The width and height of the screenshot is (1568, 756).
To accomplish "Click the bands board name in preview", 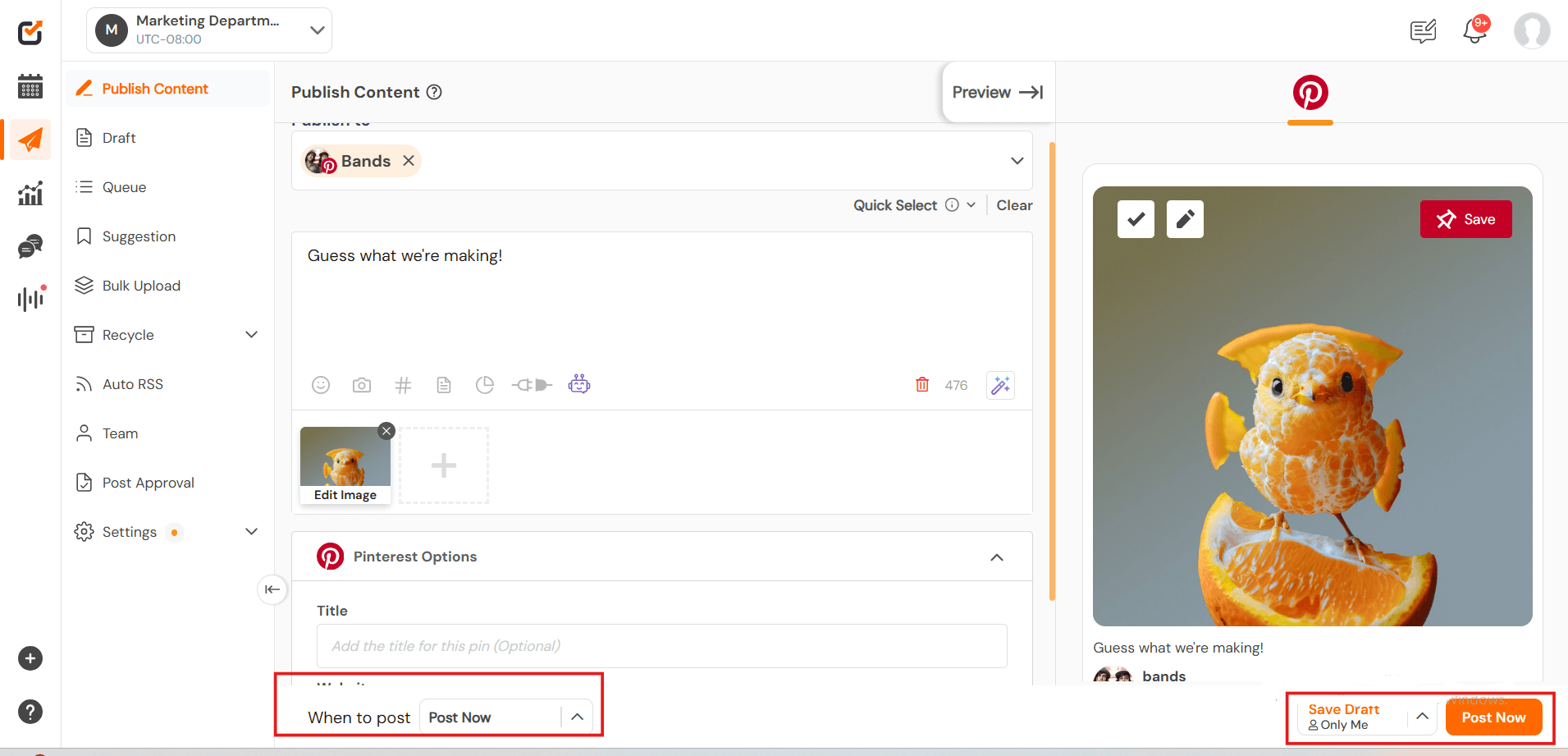I will [x=1163, y=676].
